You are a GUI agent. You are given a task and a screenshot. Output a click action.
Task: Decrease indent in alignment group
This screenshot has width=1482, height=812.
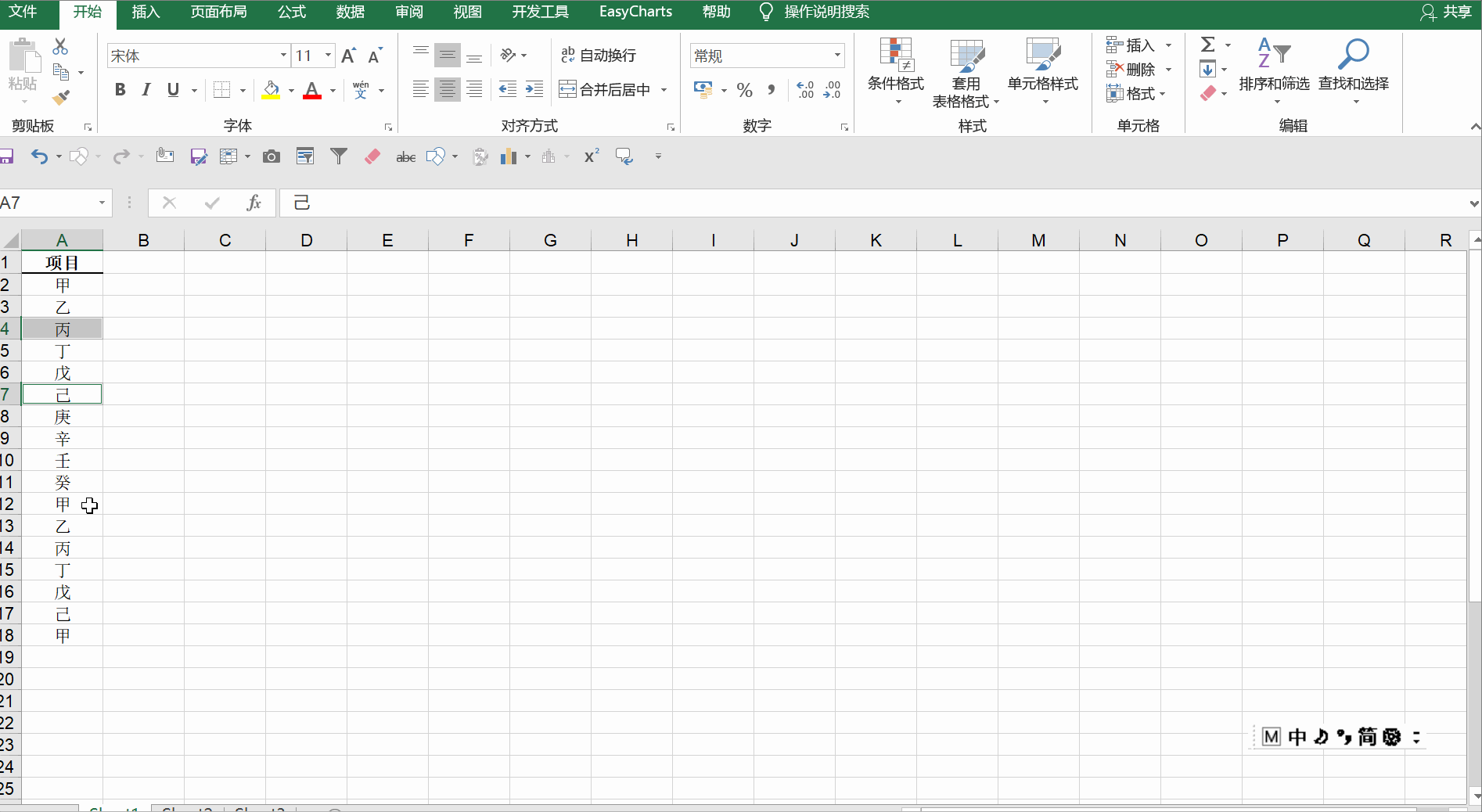(508, 89)
